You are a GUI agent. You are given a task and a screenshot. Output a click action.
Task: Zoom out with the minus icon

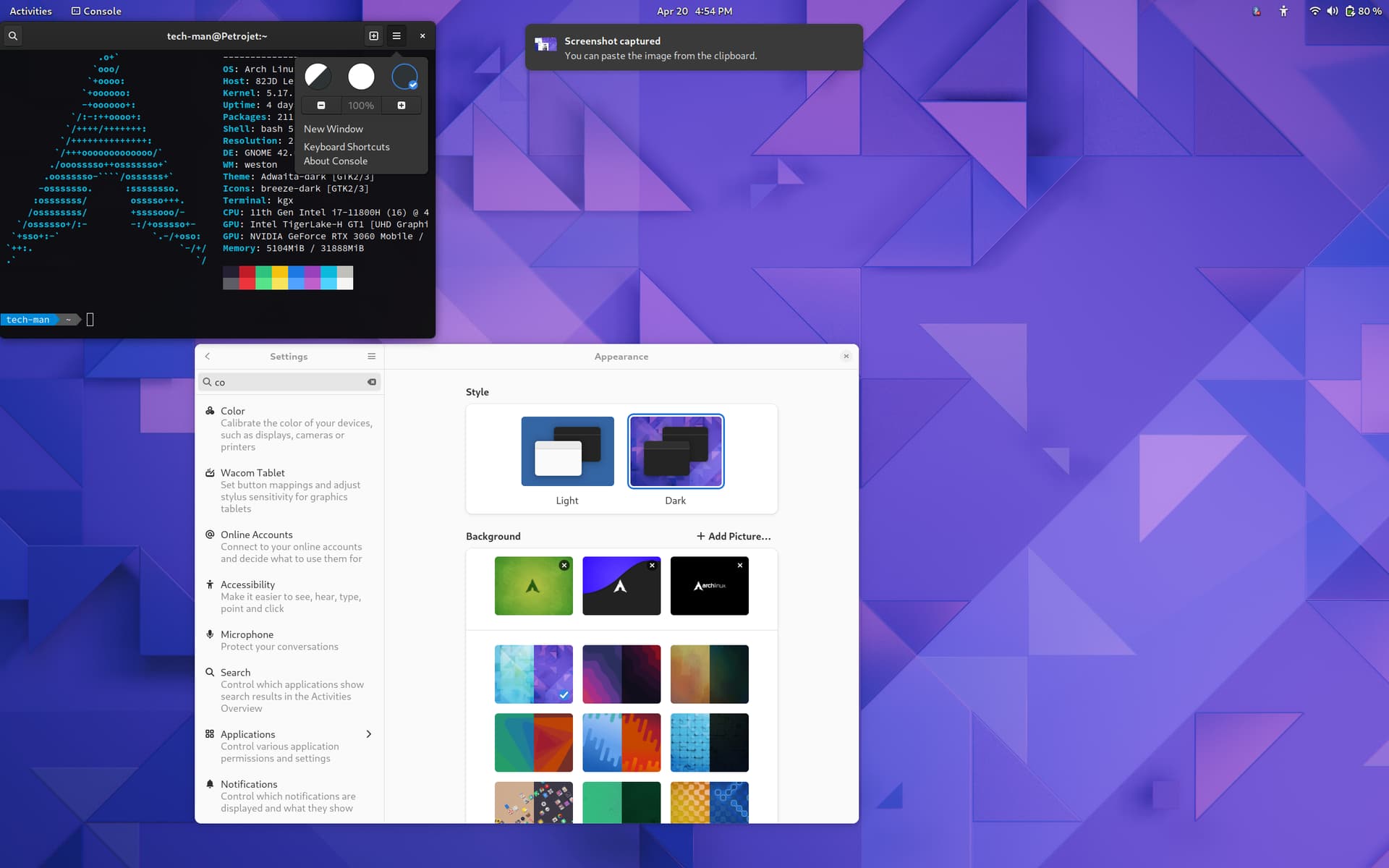coord(321,106)
